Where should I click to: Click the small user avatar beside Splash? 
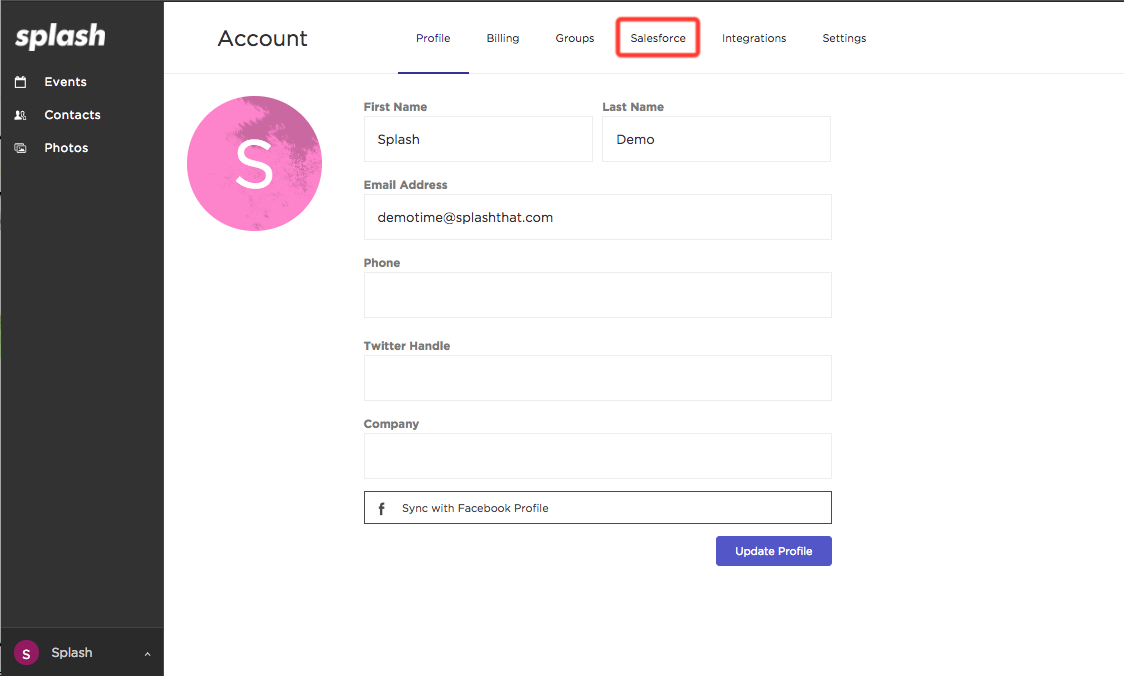(x=27, y=653)
